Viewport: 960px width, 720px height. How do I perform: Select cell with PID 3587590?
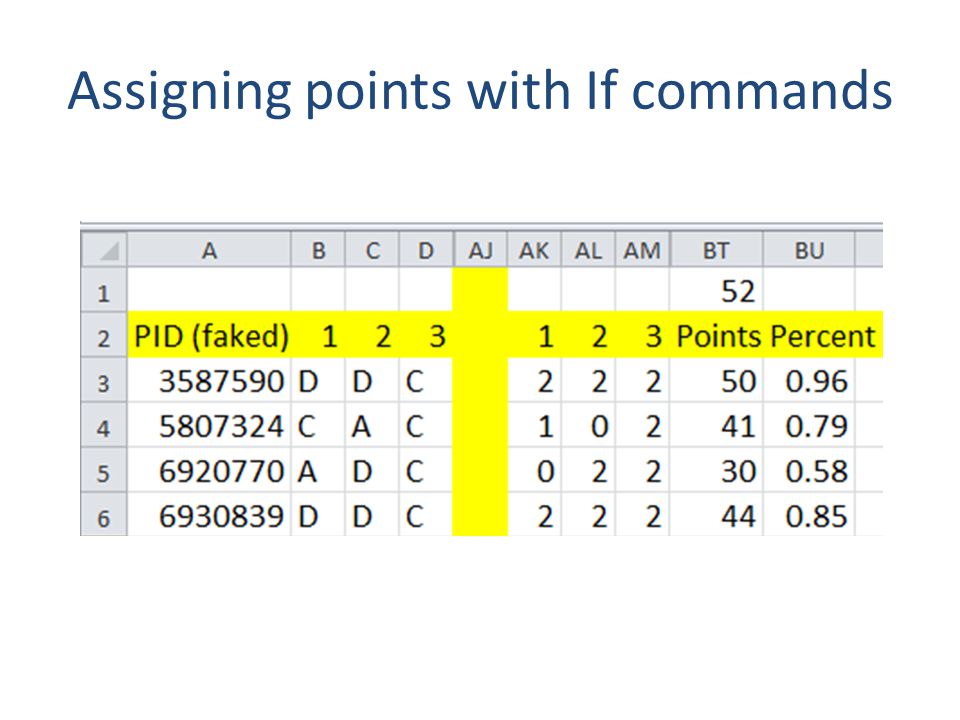[209, 381]
